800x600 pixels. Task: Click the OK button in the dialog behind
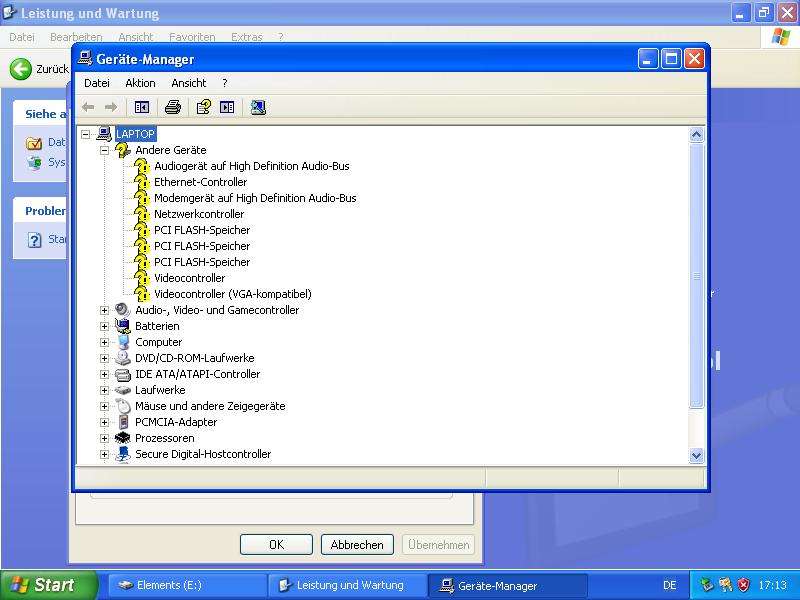[x=276, y=544]
